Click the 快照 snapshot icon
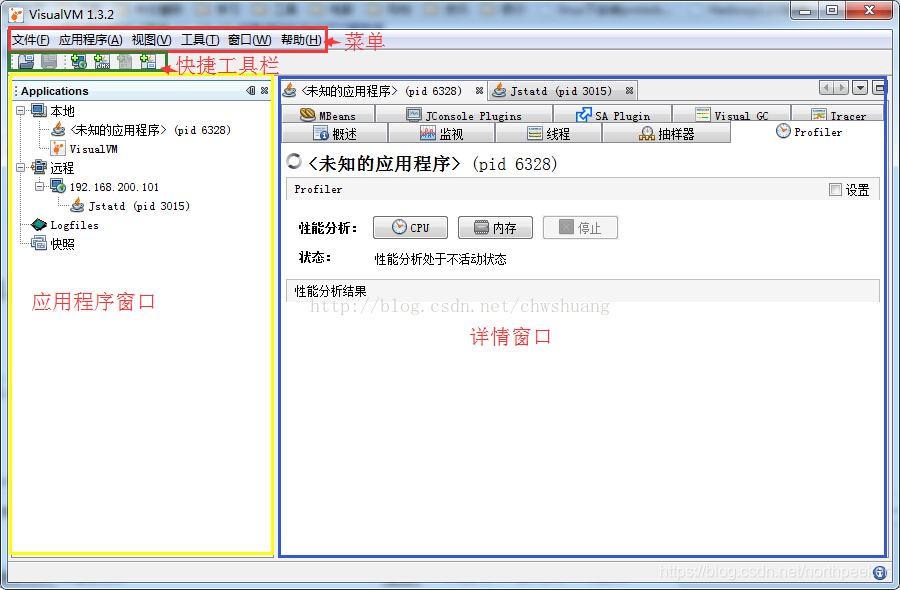900x590 pixels. 38,243
